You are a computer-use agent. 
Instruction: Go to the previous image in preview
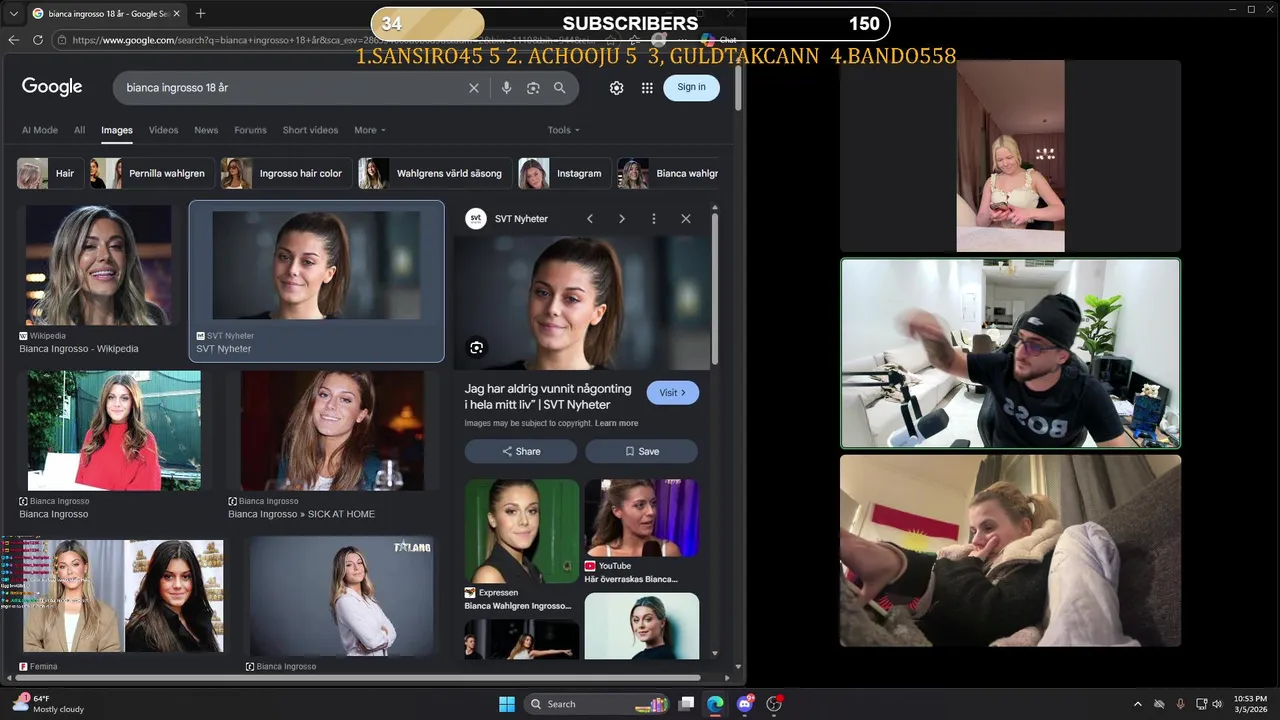(x=590, y=219)
